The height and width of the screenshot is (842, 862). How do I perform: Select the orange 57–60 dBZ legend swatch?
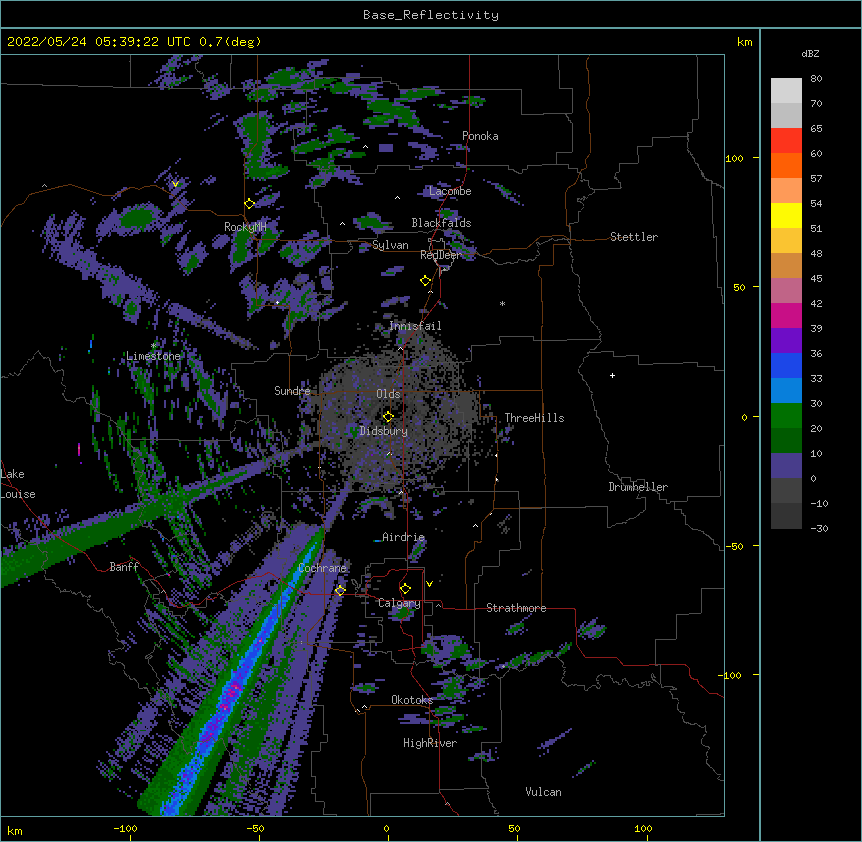(x=786, y=165)
